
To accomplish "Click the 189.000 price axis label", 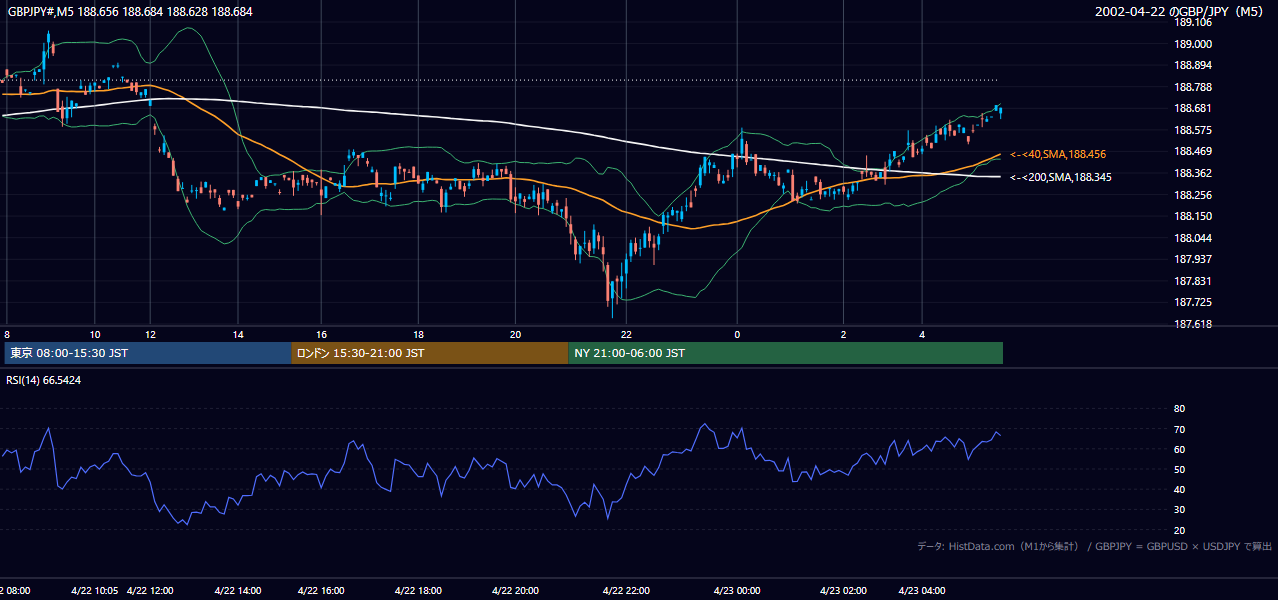I will (x=1192, y=44).
